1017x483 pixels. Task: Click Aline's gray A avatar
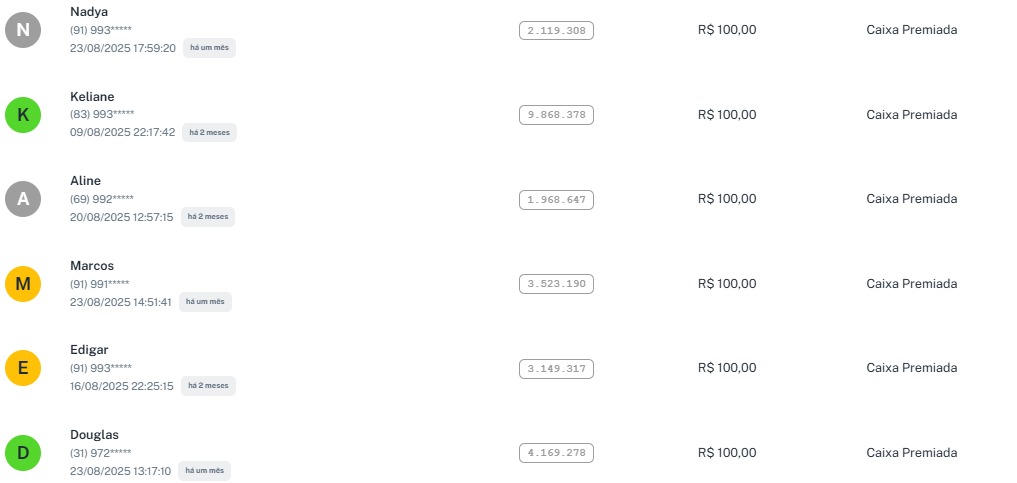[x=23, y=199]
